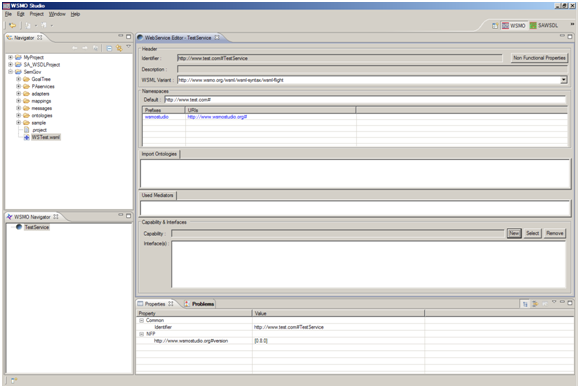
Task: Open the Help menu
Action: 75,14
